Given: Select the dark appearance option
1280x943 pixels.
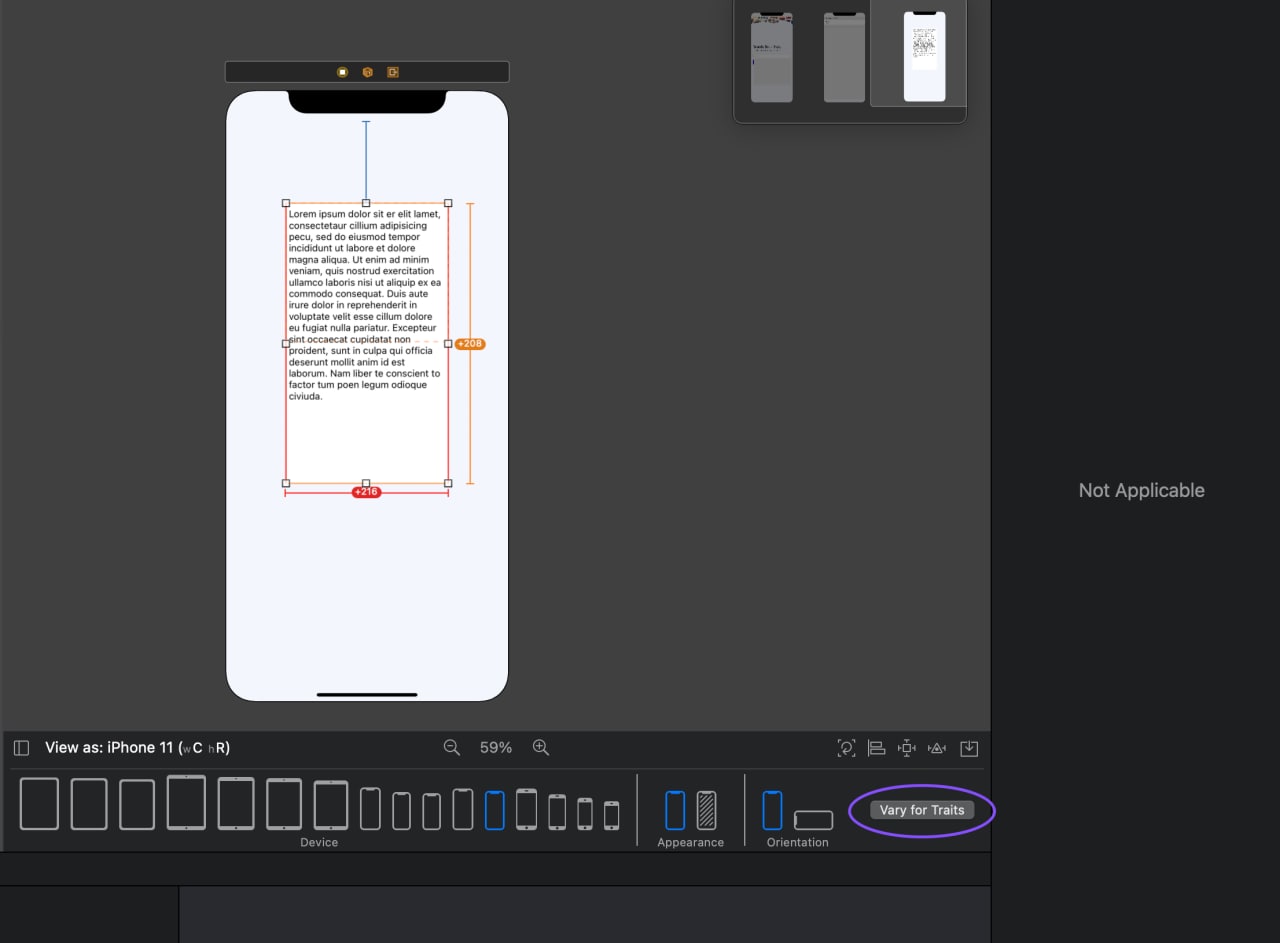Looking at the screenshot, I should pyautogui.click(x=706, y=810).
